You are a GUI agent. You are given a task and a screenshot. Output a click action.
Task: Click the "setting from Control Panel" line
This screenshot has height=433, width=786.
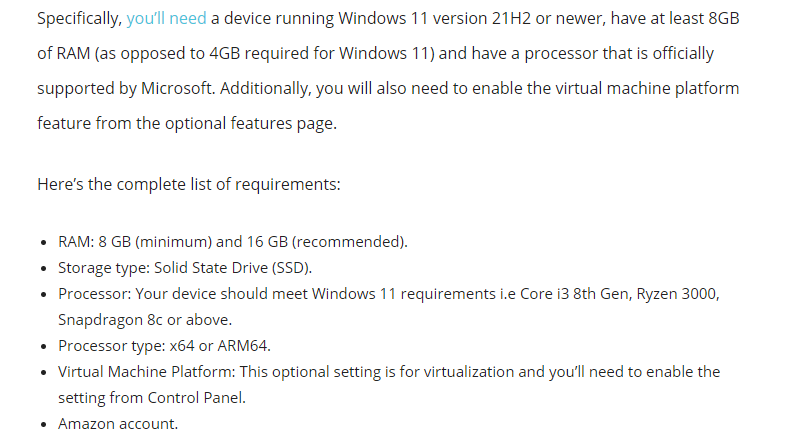point(151,398)
